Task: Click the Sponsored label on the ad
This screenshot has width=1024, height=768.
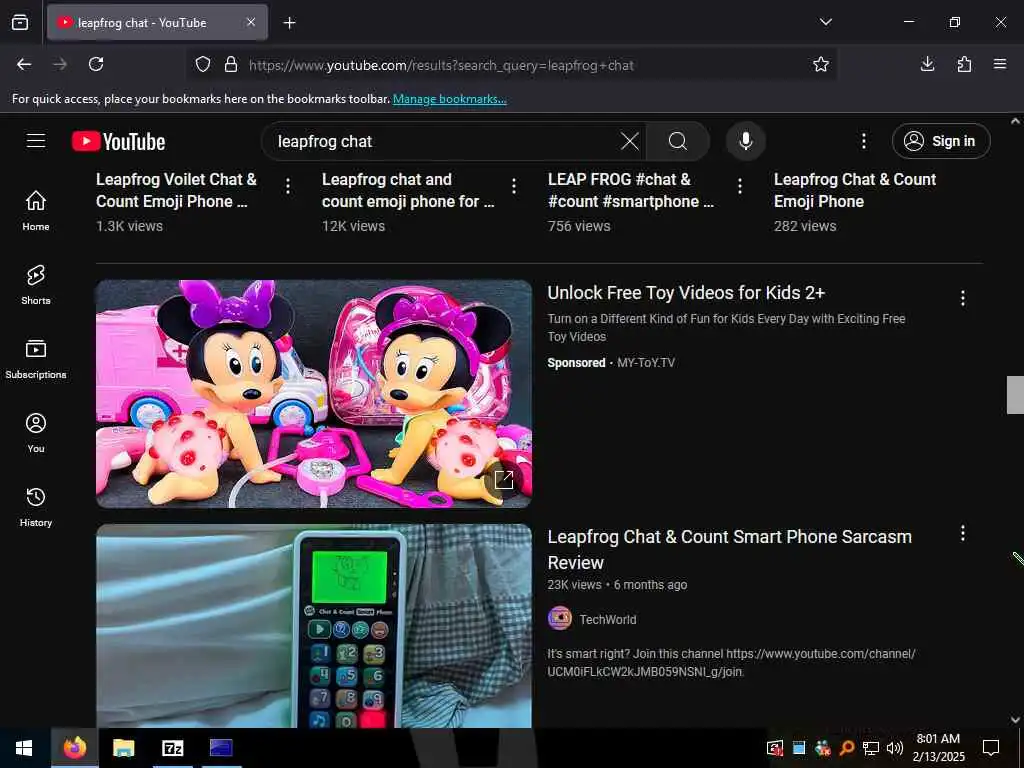Action: [576, 362]
